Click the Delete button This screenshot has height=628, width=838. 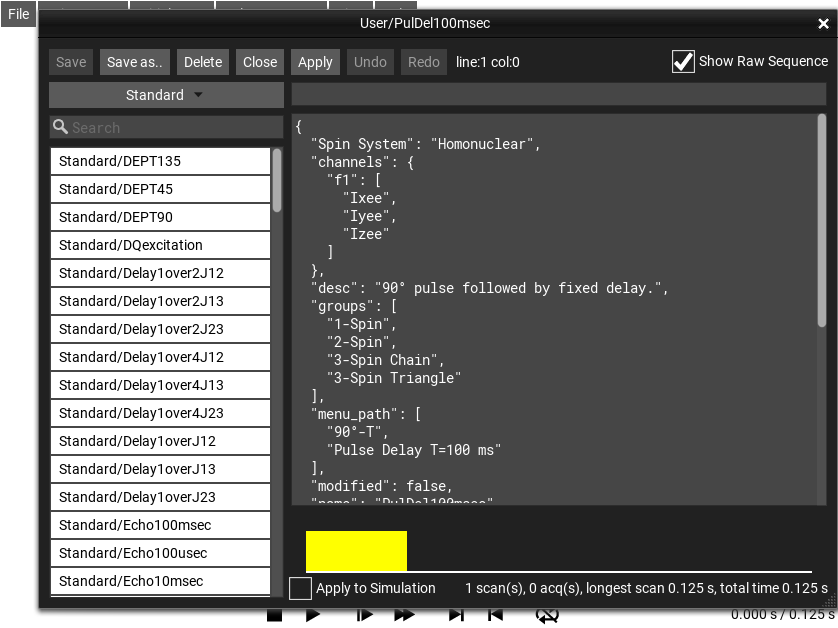[203, 62]
